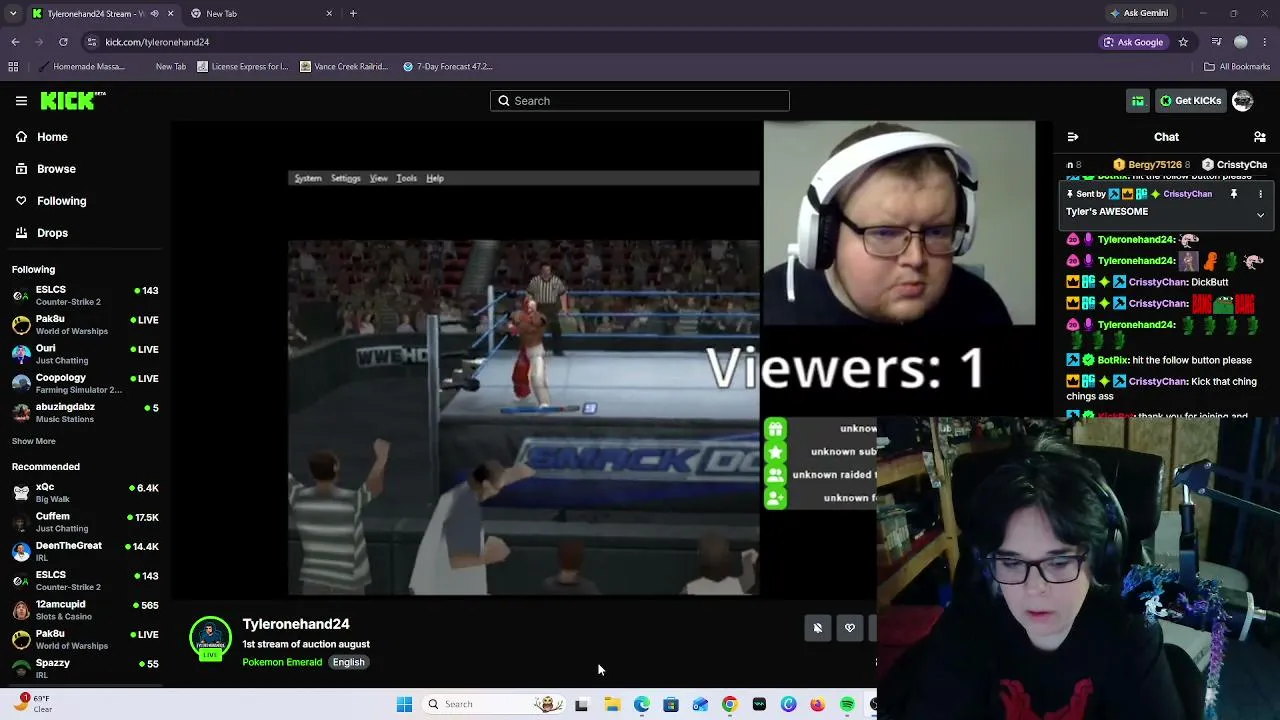Open the Pokemon Emerald category link
Image resolution: width=1280 pixels, height=720 pixels.
[282, 662]
